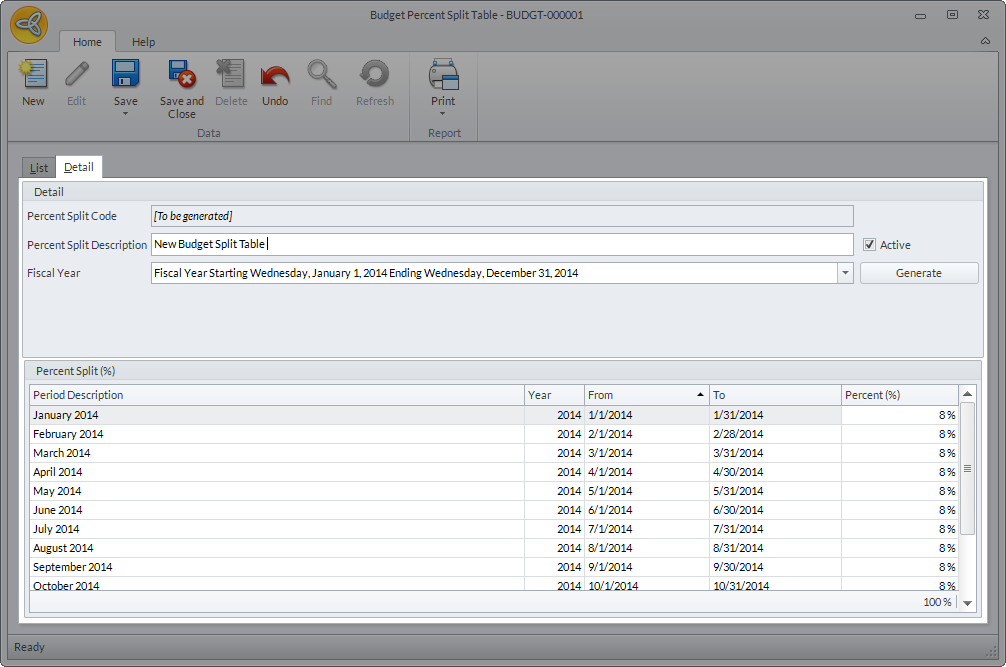This screenshot has width=1006, height=667.
Task: Click the Find magnifier icon
Action: click(321, 76)
